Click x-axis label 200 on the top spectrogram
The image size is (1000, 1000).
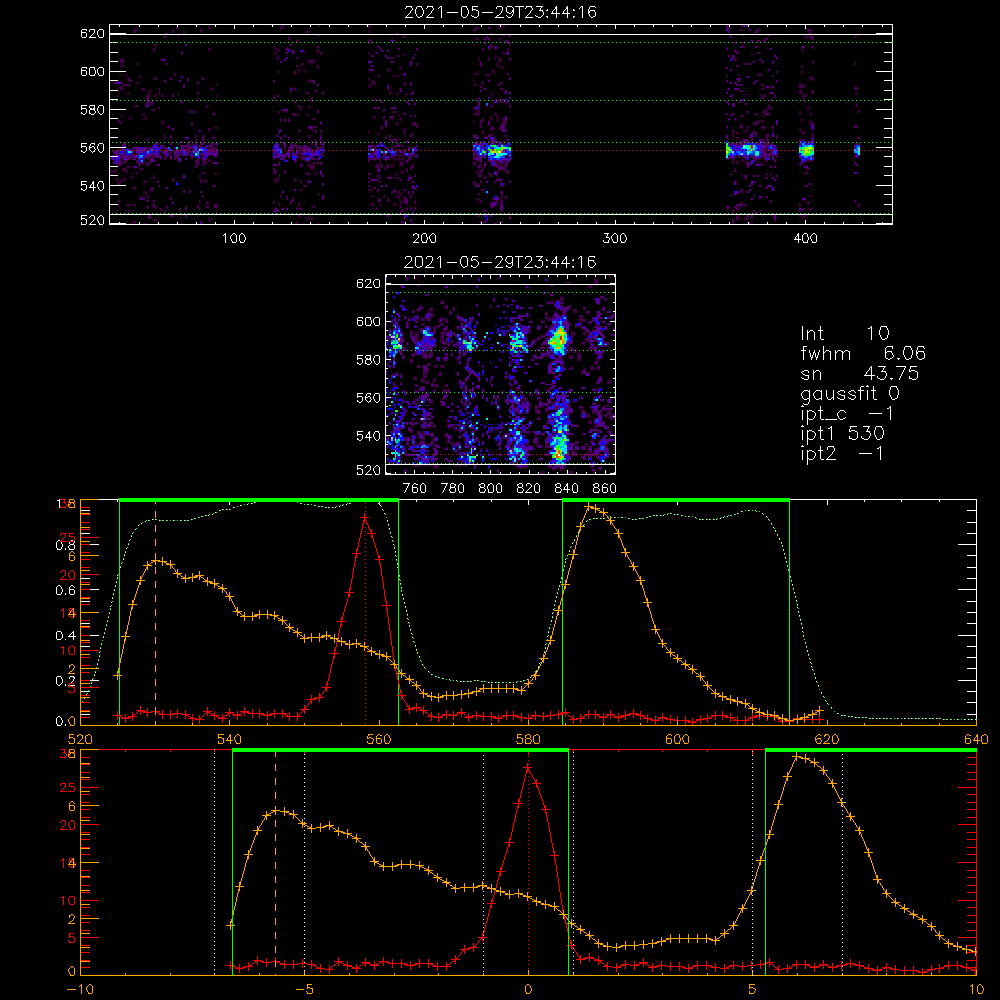coord(425,239)
